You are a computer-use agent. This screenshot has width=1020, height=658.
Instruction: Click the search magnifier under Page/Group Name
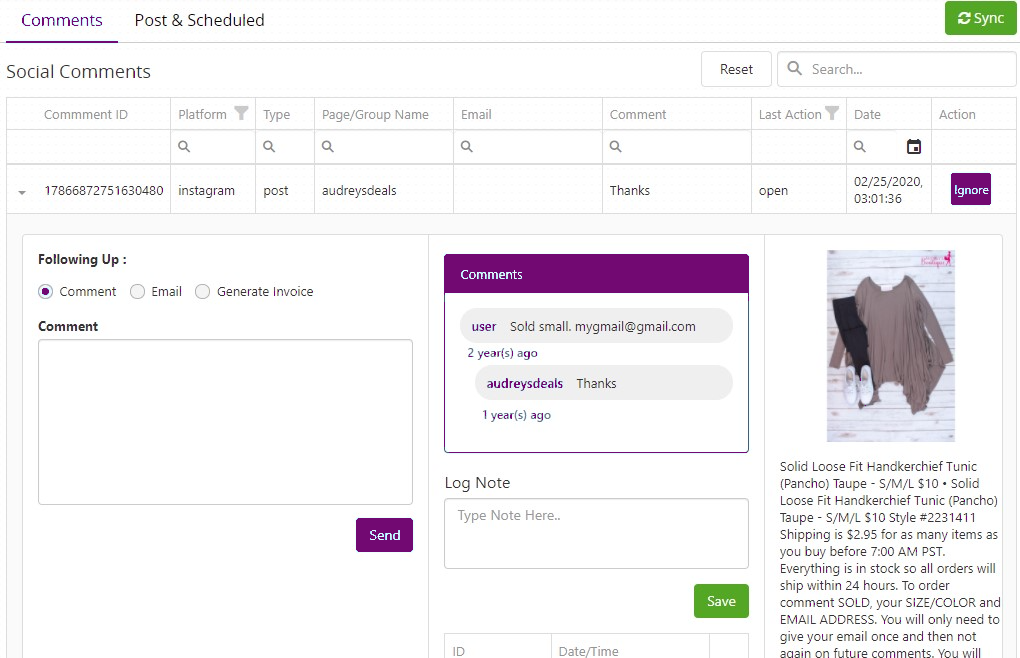point(328,146)
